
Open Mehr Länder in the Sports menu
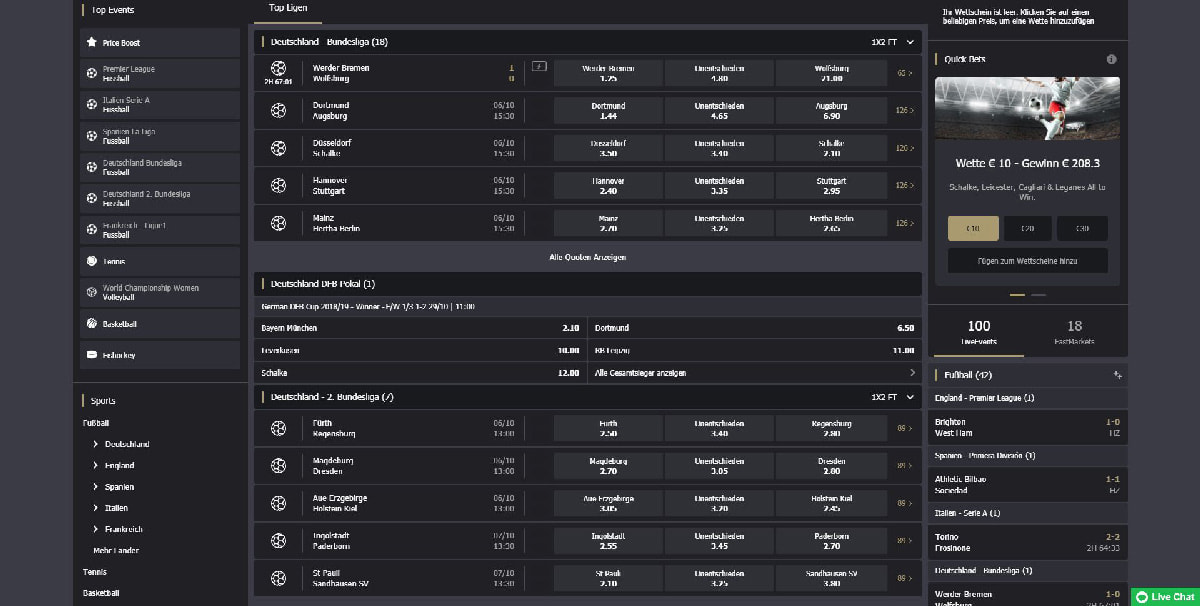click(x=116, y=550)
